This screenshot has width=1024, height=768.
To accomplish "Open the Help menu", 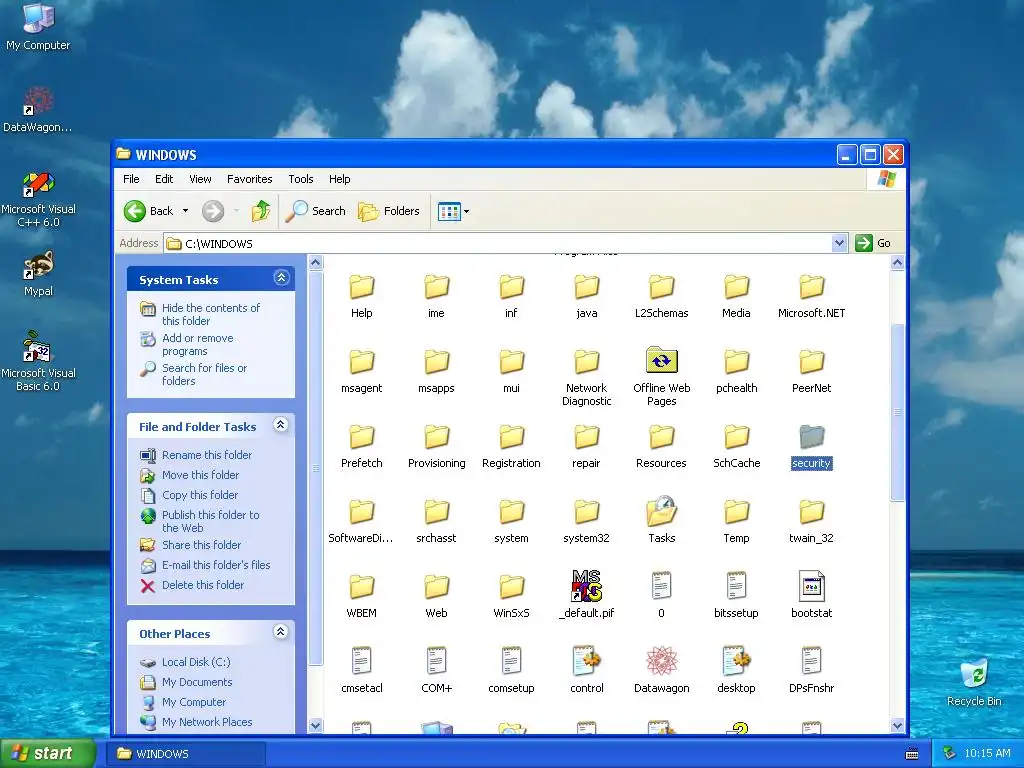I will click(340, 179).
